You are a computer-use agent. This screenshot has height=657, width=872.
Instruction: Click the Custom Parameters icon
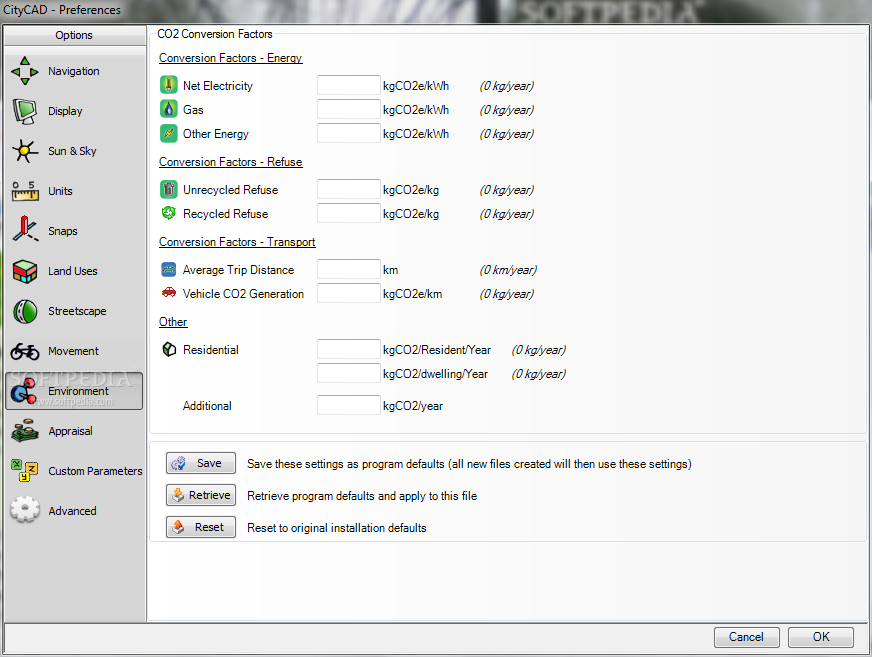click(x=24, y=471)
